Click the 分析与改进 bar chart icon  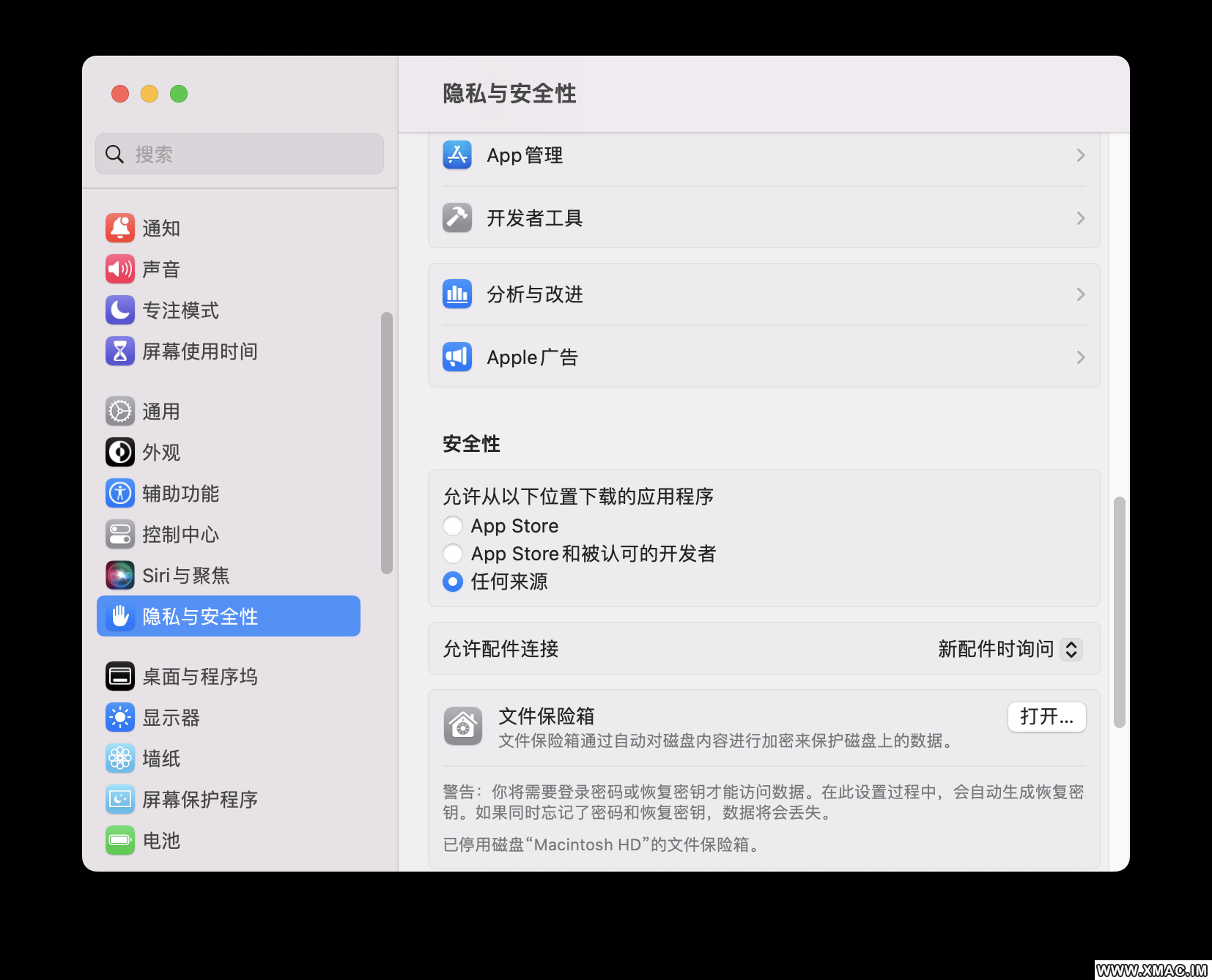(457, 294)
